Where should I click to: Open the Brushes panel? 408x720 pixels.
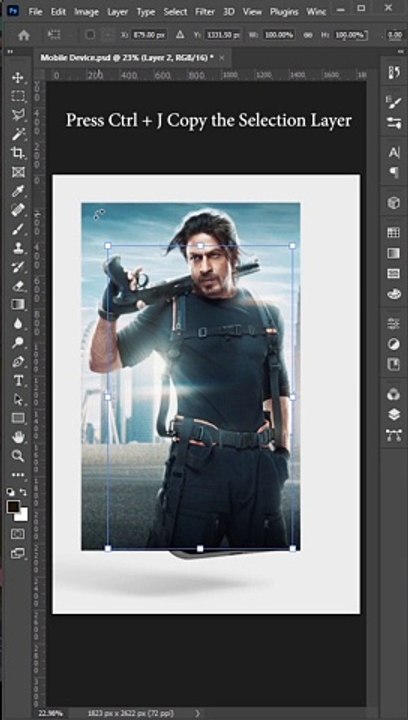(x=393, y=103)
